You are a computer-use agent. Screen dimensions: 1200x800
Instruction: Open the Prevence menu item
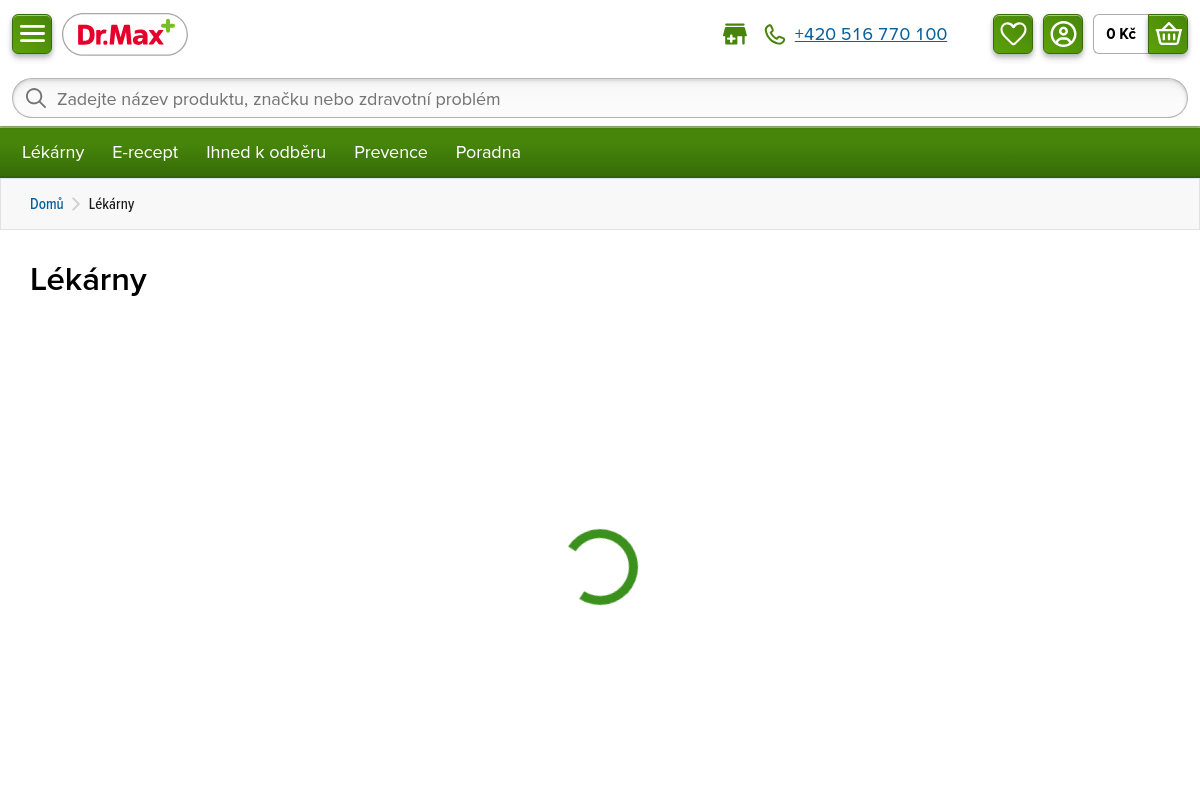[391, 152]
